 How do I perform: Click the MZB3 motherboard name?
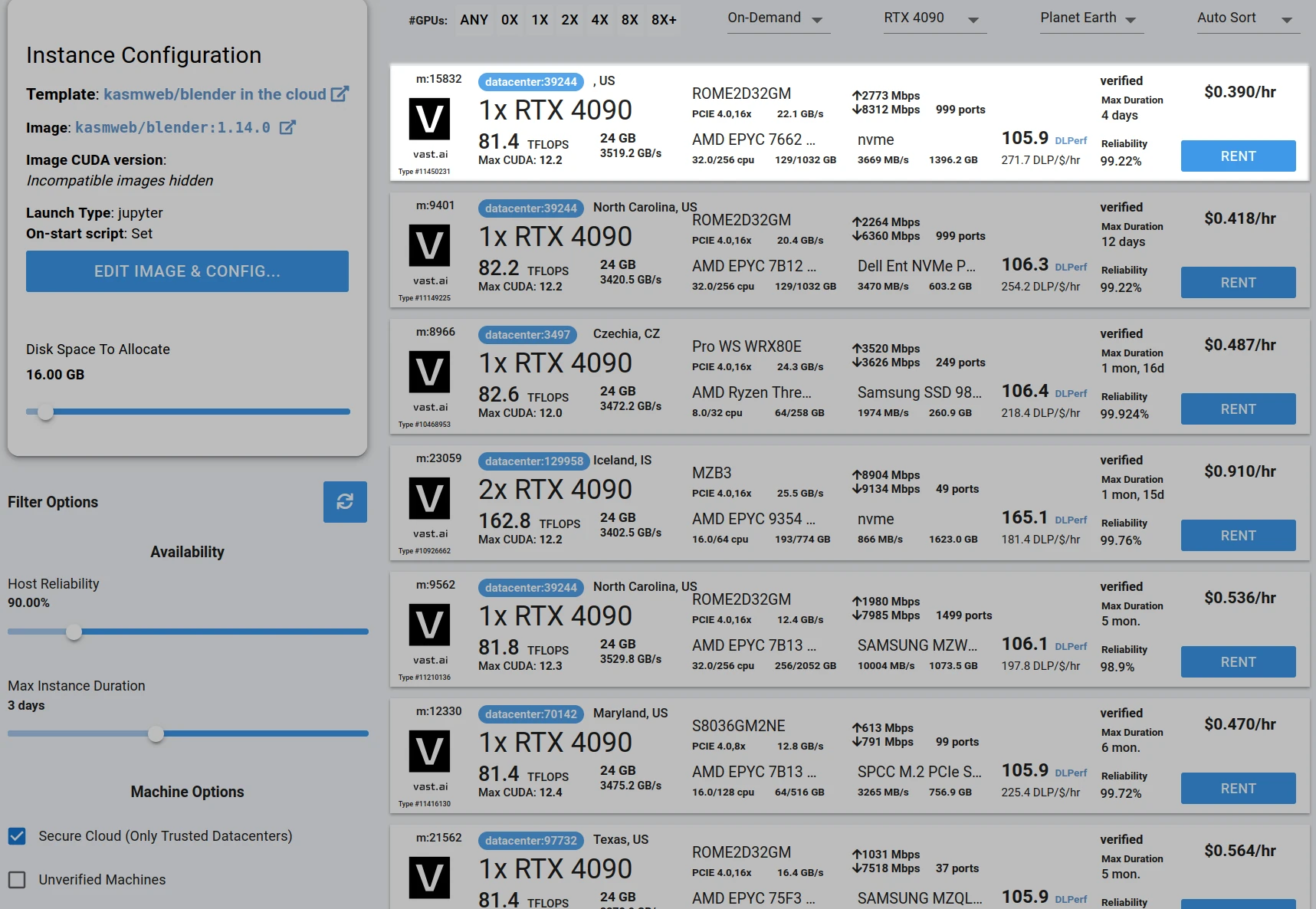pyautogui.click(x=711, y=473)
